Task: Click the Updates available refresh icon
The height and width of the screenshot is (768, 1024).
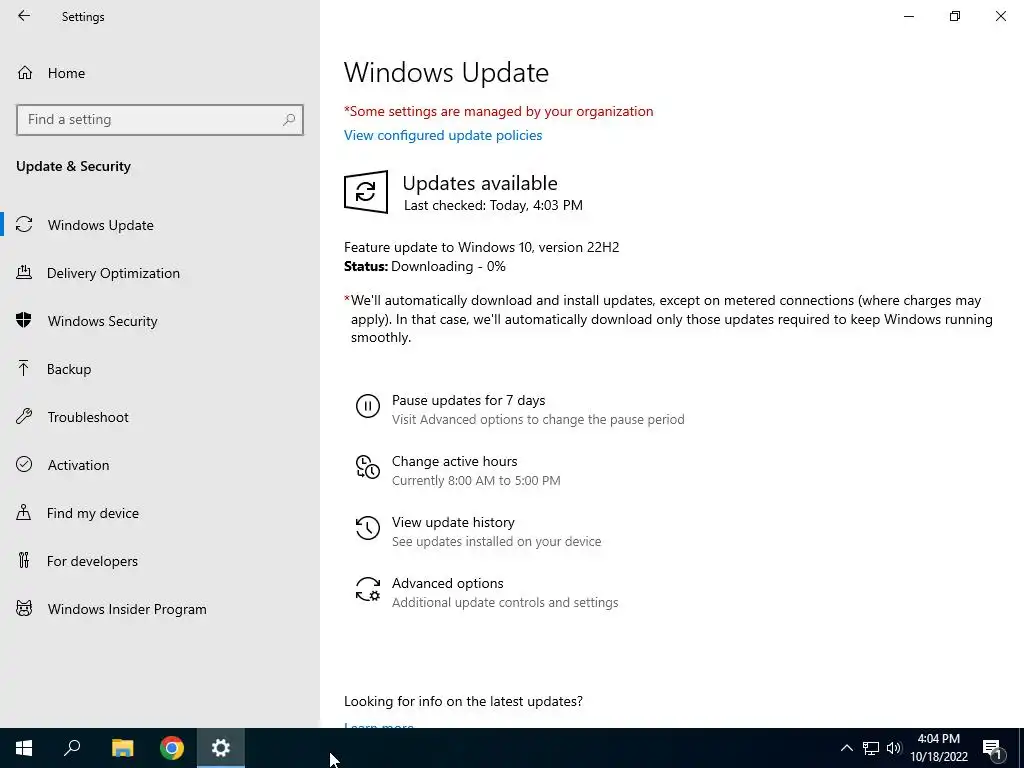Action: tap(366, 192)
